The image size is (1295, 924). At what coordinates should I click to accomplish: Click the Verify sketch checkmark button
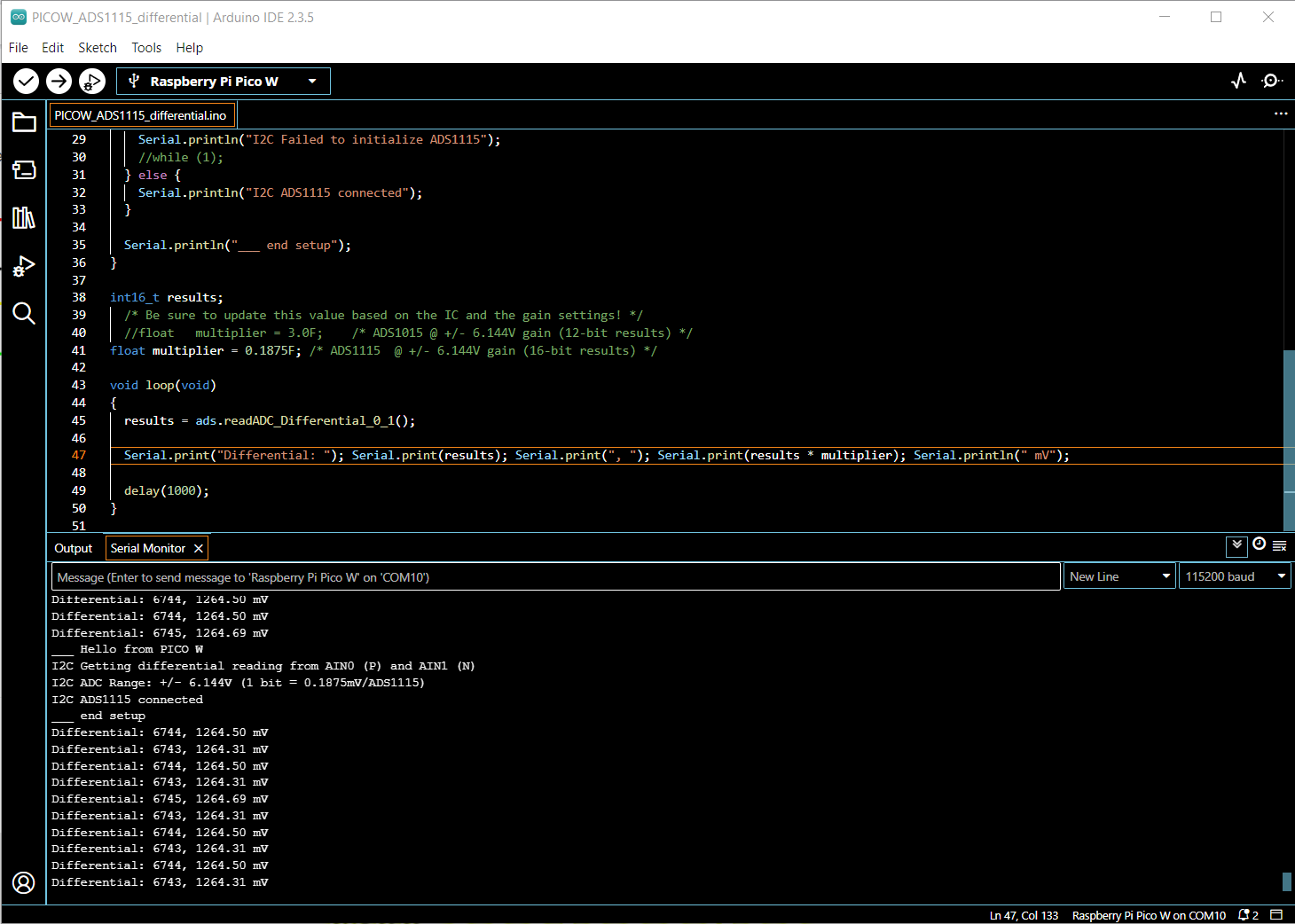click(x=27, y=82)
